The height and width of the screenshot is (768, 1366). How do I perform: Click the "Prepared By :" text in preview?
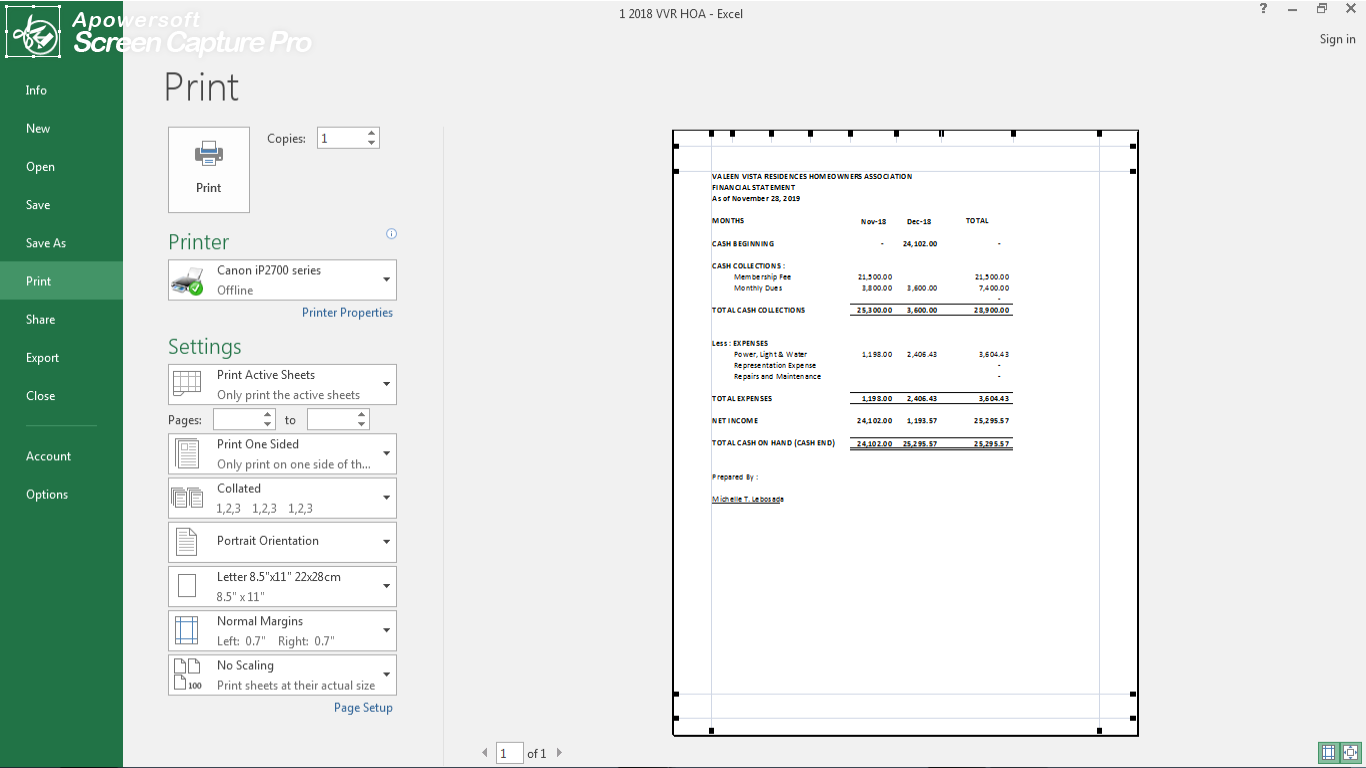(735, 477)
